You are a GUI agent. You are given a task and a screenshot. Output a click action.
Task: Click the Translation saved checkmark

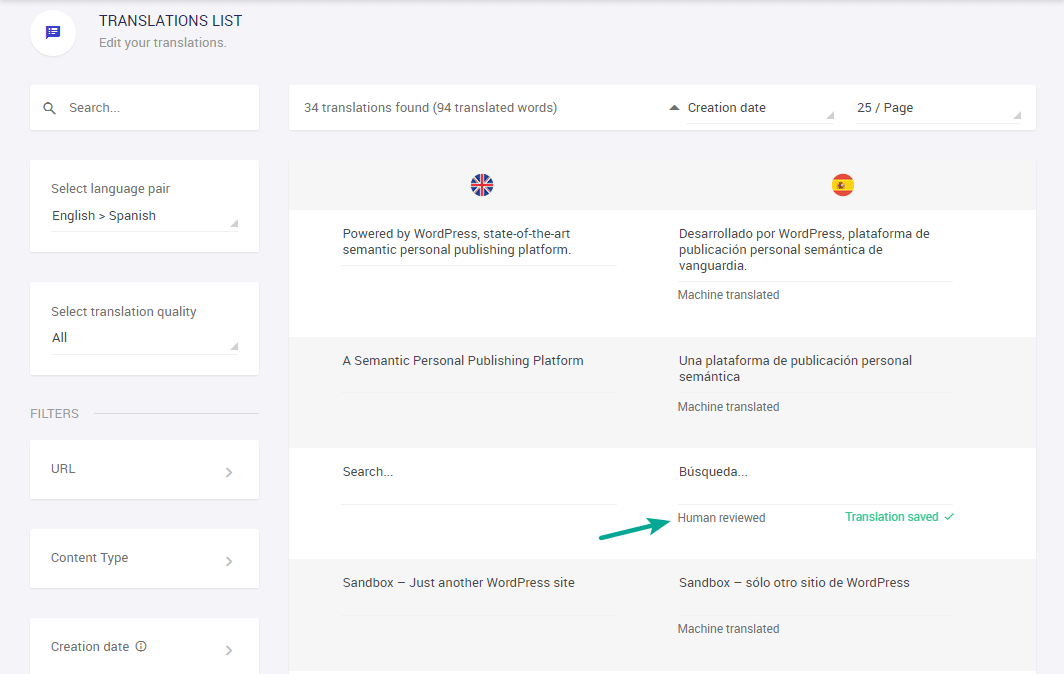(x=949, y=517)
